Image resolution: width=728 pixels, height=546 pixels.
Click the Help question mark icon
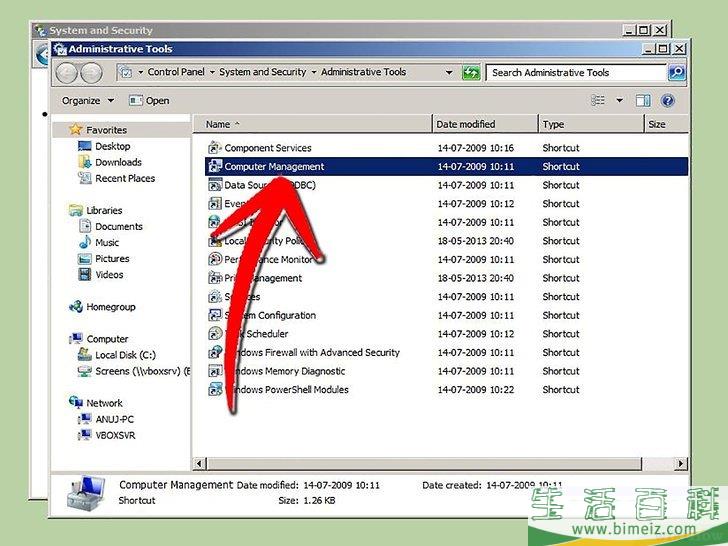(668, 100)
